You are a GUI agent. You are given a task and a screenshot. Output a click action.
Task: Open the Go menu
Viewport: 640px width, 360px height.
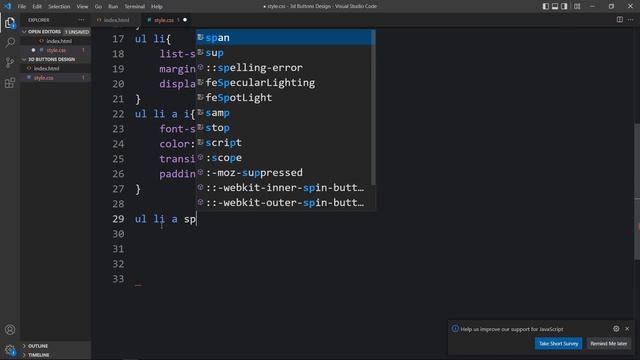click(x=98, y=7)
